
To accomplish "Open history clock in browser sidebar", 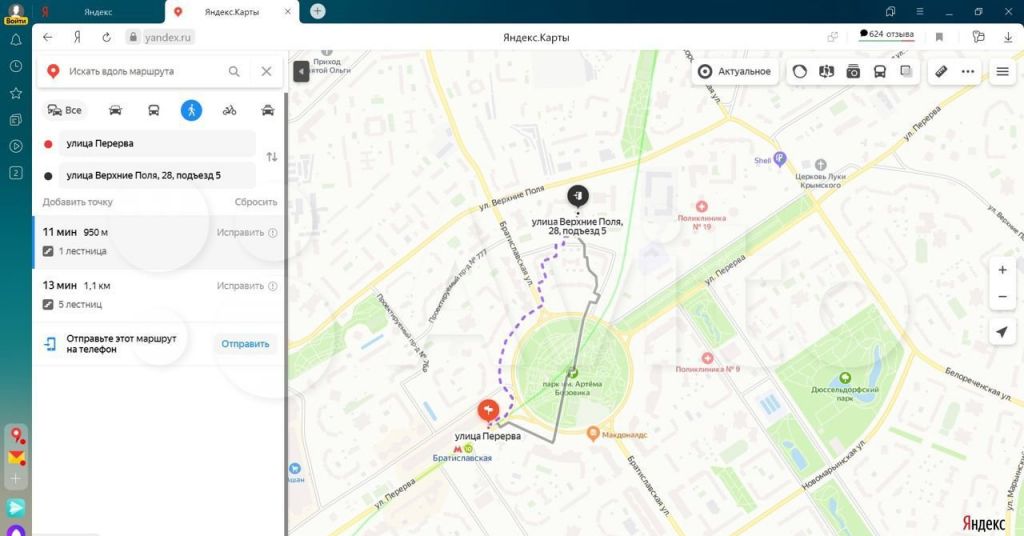I will tap(16, 67).
